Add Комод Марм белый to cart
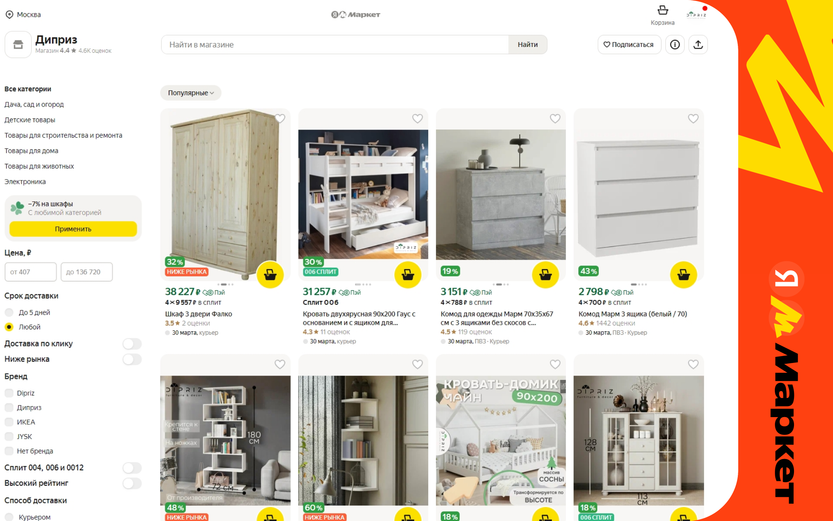 683,275
